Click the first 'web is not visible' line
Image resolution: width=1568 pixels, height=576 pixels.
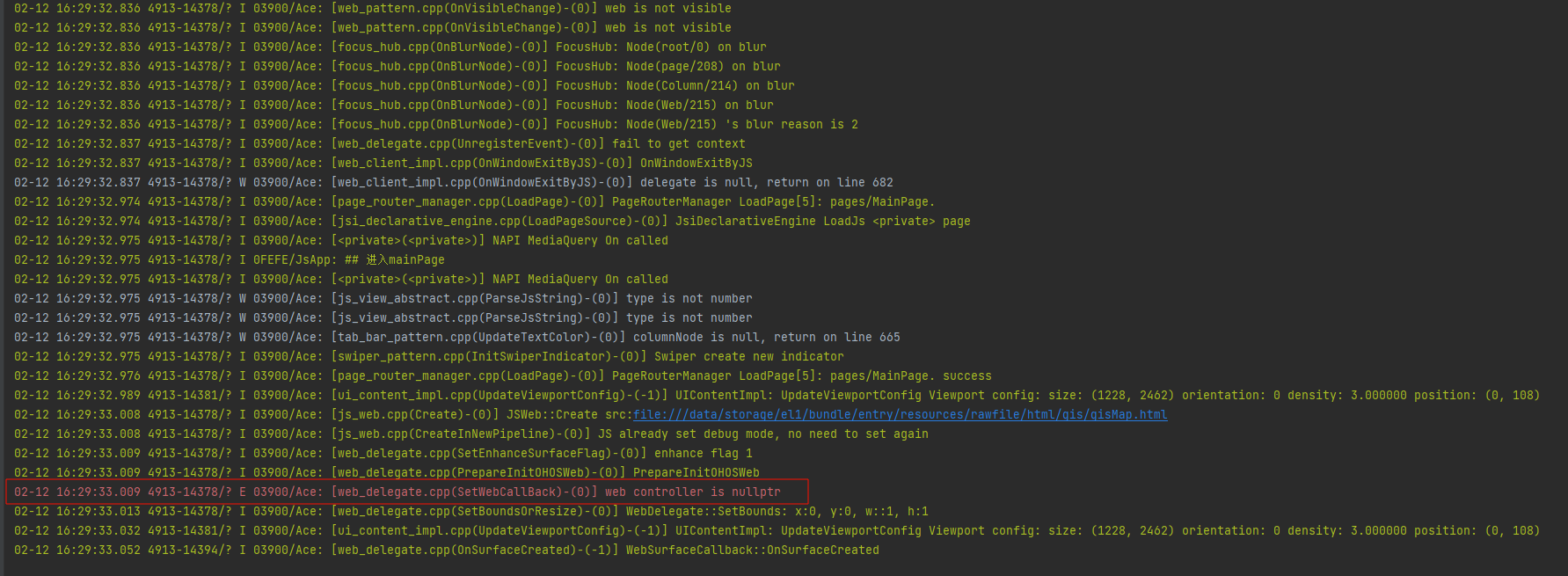[373, 8]
